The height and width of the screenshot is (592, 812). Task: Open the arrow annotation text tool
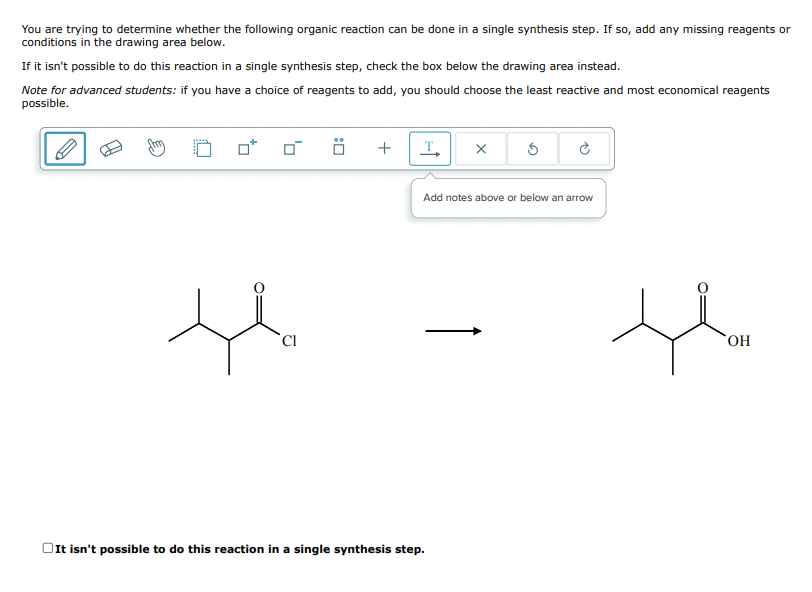(429, 148)
